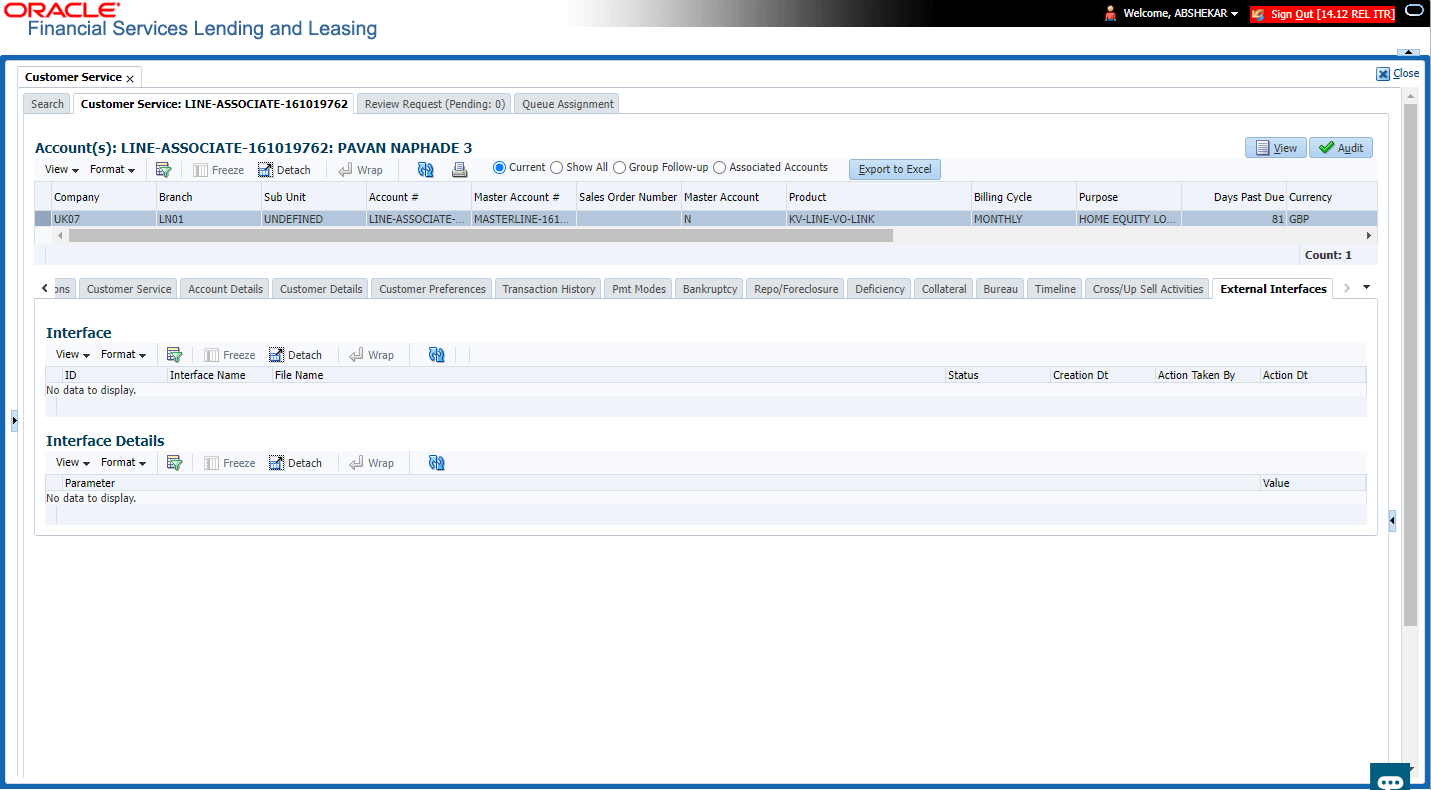Close the Customer Service main tab
The width and height of the screenshot is (1431, 790).
click(x=130, y=78)
